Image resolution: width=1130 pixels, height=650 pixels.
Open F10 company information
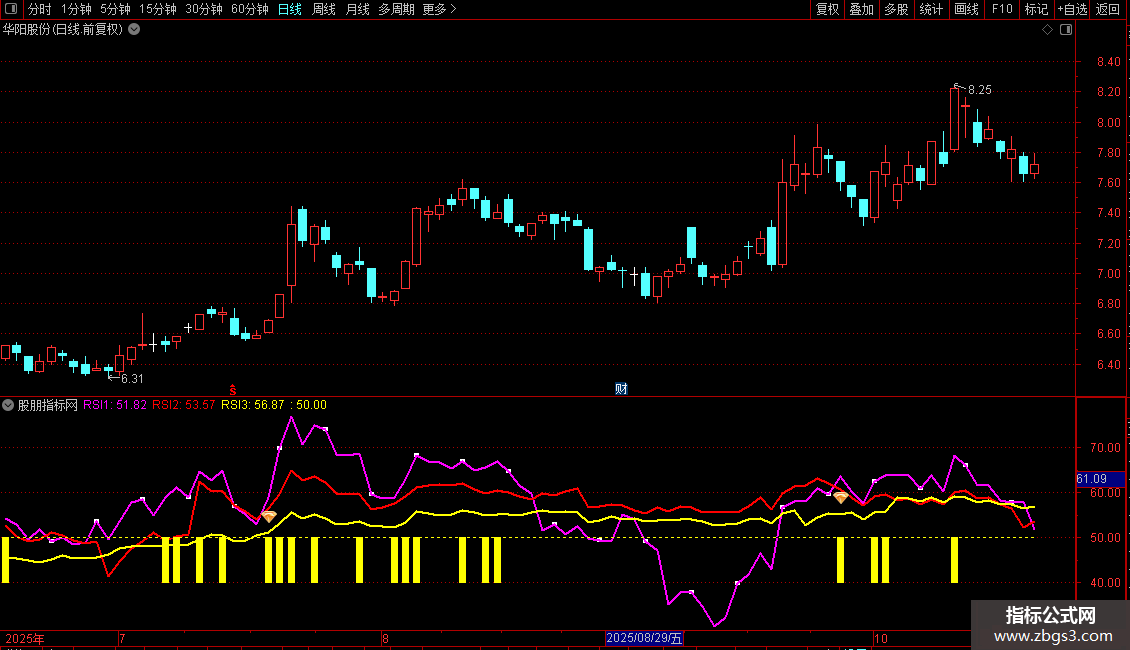[1002, 9]
